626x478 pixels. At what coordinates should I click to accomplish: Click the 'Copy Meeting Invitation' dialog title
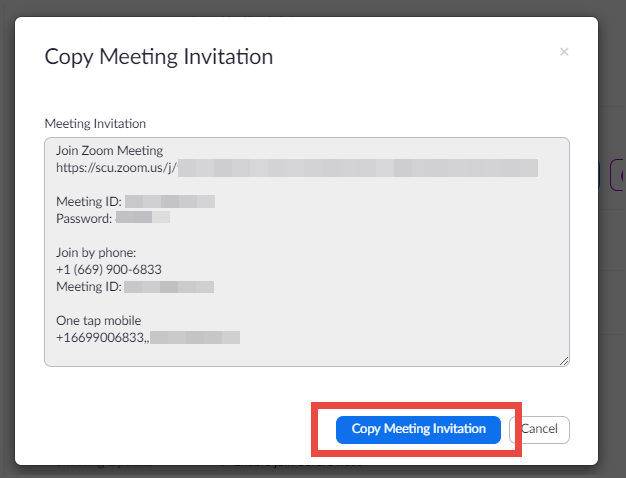pyautogui.click(x=159, y=56)
